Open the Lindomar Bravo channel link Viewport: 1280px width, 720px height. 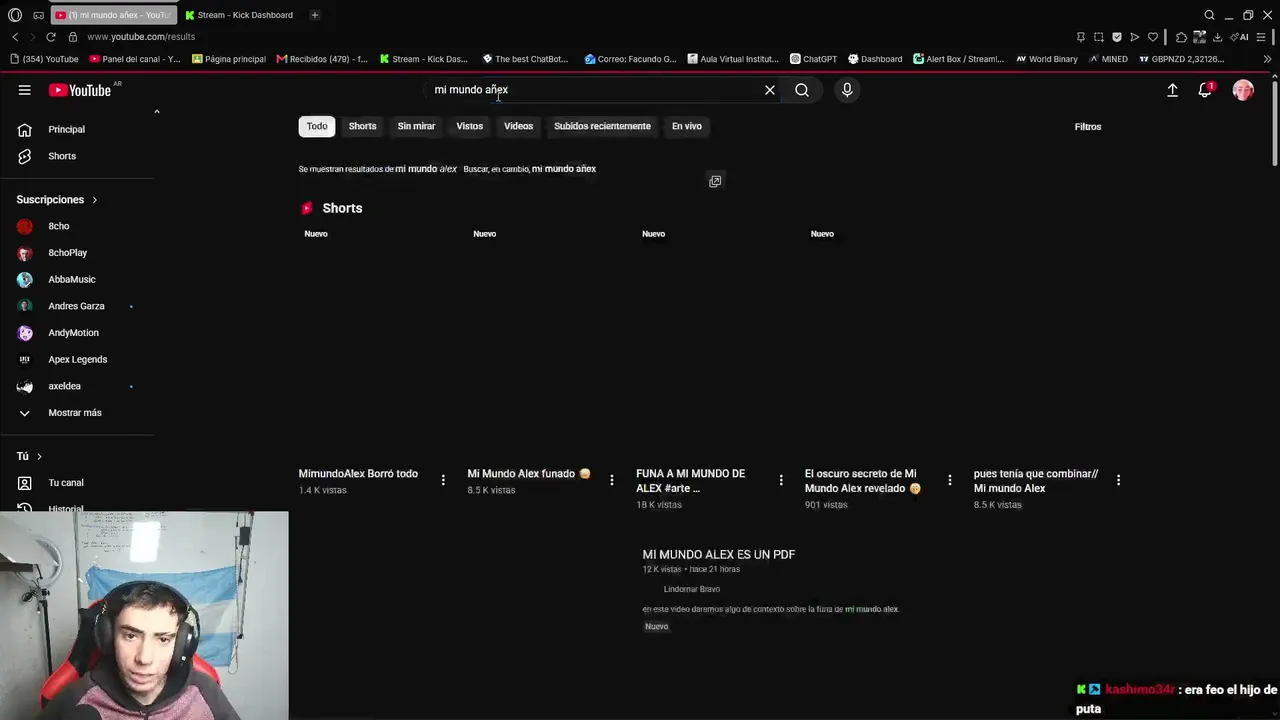692,589
